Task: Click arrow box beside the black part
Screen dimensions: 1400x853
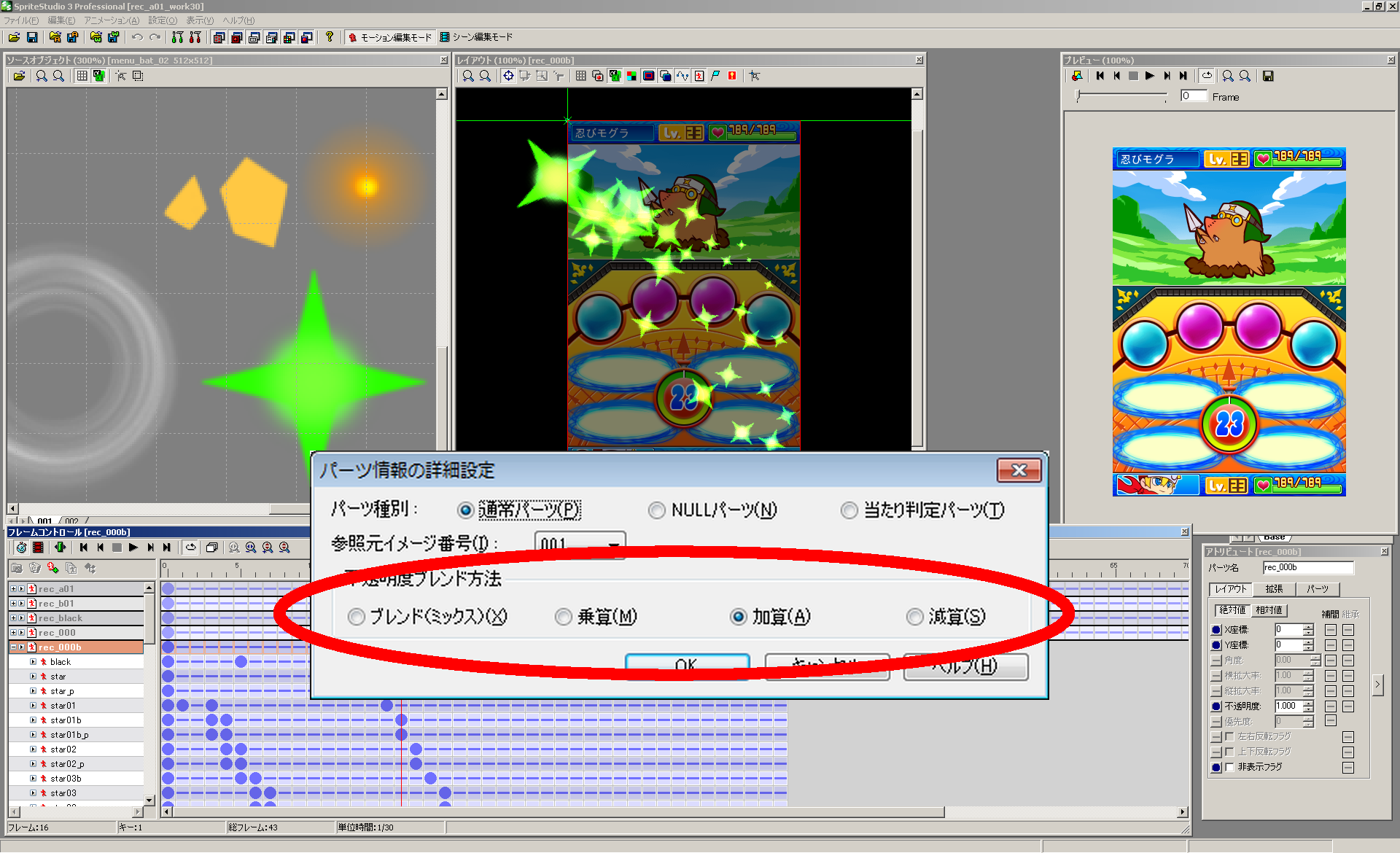Action: point(33,662)
